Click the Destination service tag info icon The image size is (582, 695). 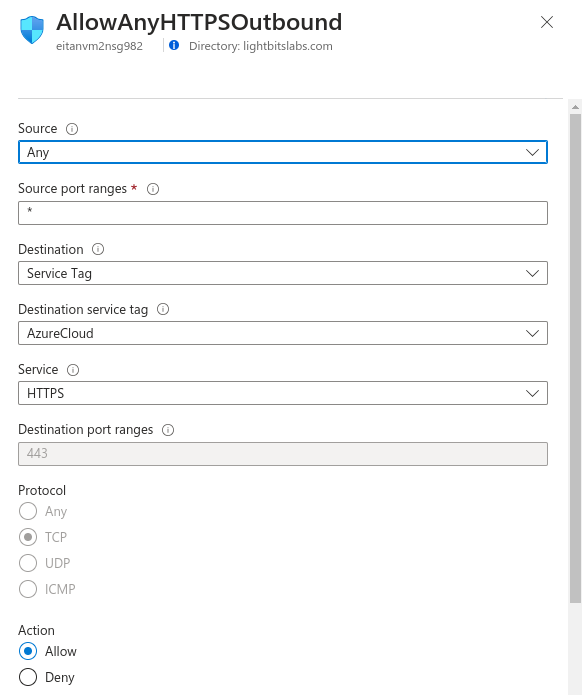(x=163, y=309)
